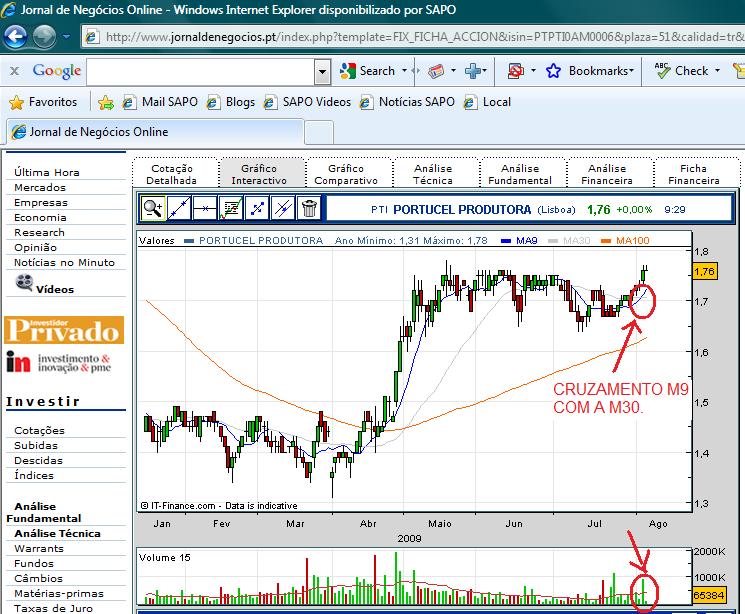The height and width of the screenshot is (614, 745).
Task: Click the Bookmarks star button
Action: [590, 71]
